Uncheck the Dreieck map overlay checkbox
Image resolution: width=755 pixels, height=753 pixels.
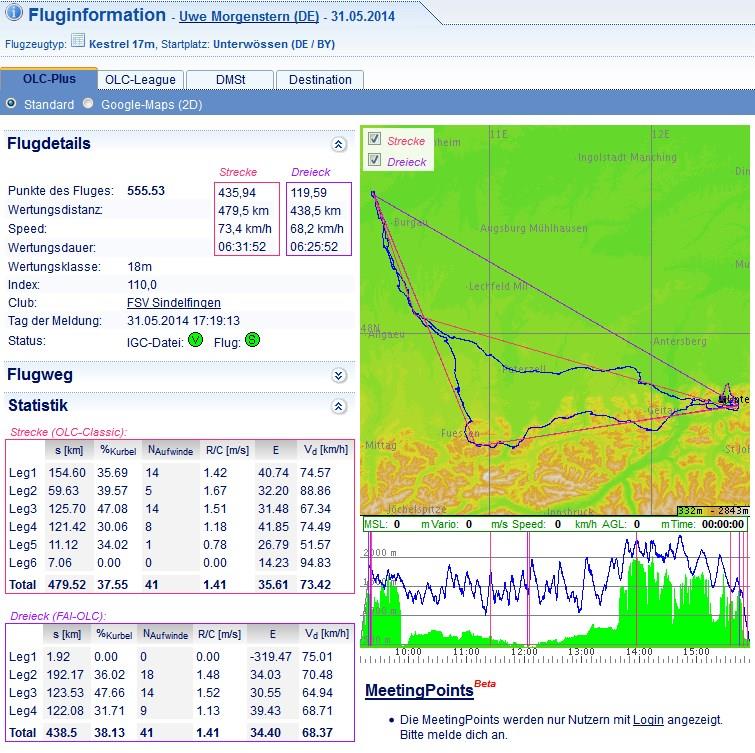click(374, 160)
